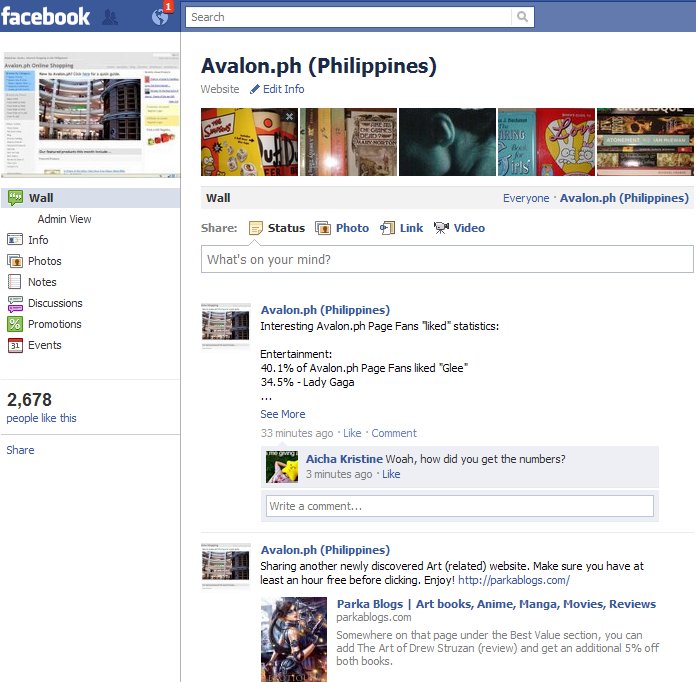Click the Website label under page title
The width and height of the screenshot is (696, 682).
(220, 89)
